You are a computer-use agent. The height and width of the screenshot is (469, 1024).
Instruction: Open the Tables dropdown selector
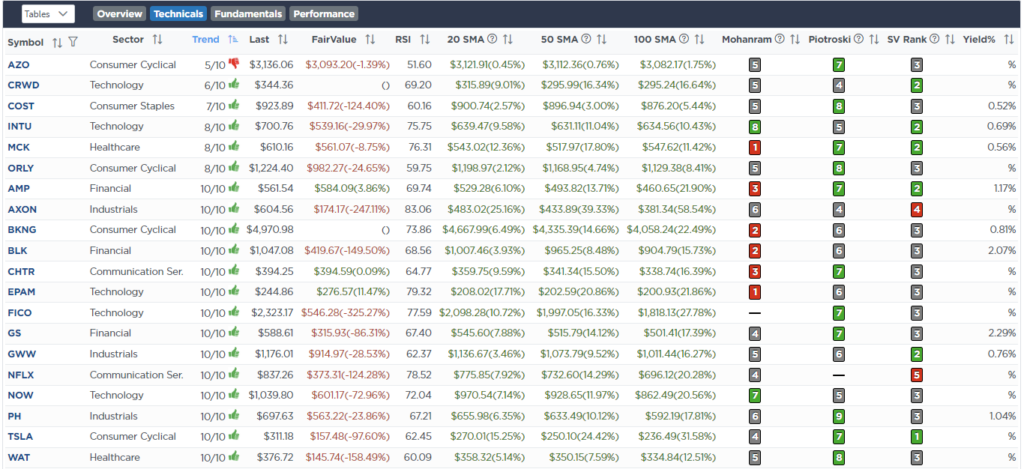(x=47, y=14)
